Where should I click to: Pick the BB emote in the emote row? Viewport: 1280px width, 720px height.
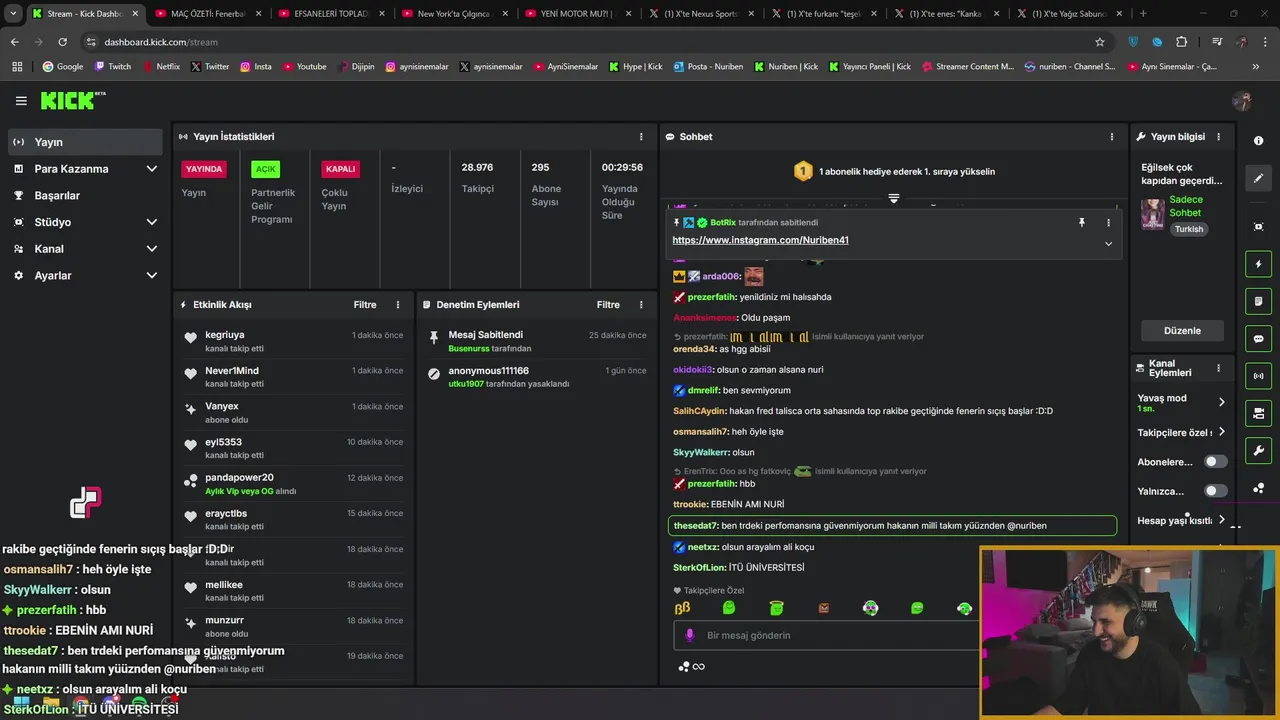coord(683,608)
